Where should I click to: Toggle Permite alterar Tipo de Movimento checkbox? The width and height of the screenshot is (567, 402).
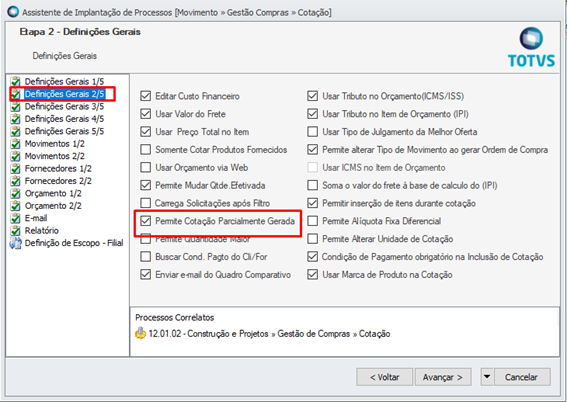(312, 150)
